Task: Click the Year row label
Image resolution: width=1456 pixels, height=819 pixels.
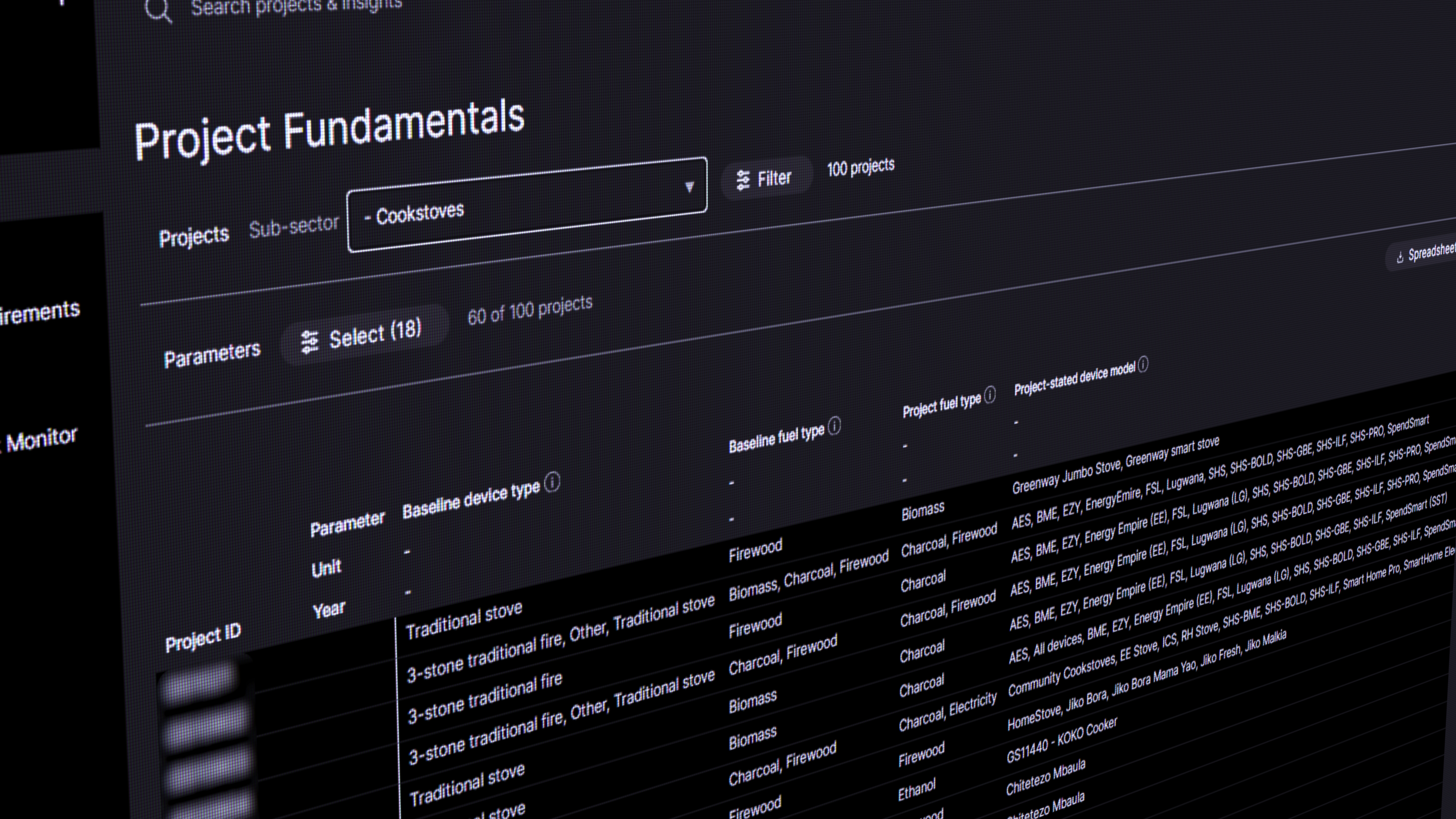Action: pyautogui.click(x=329, y=610)
